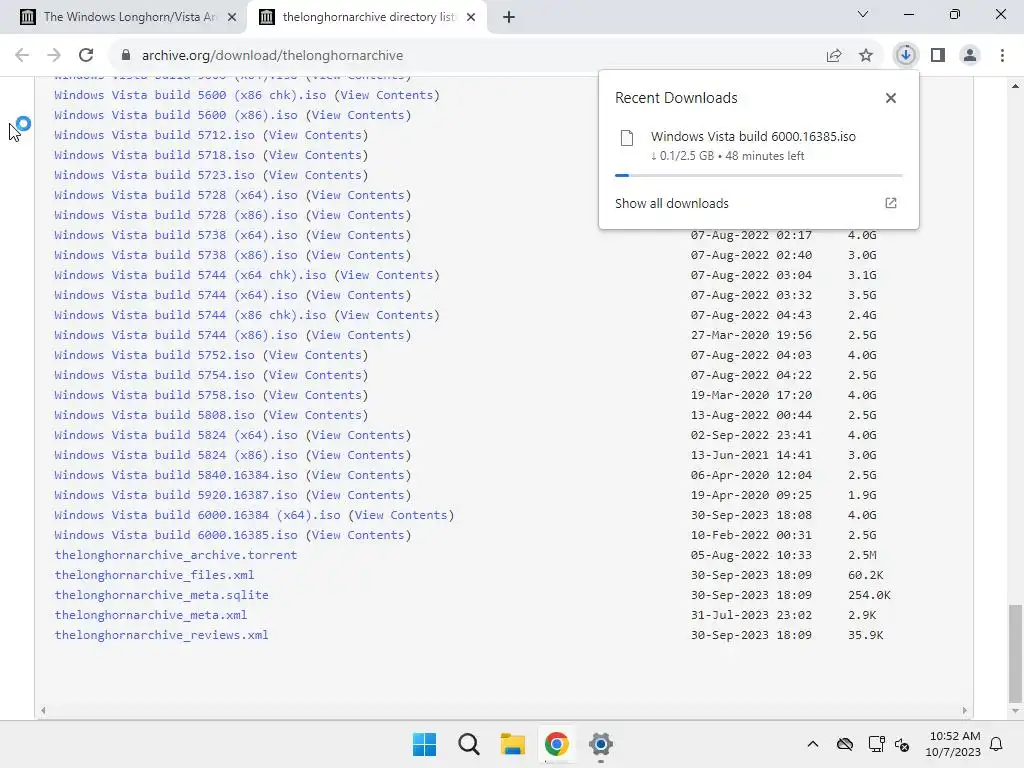
Task: Download Windows Vista build 5728 (x64).iso
Action: point(176,195)
